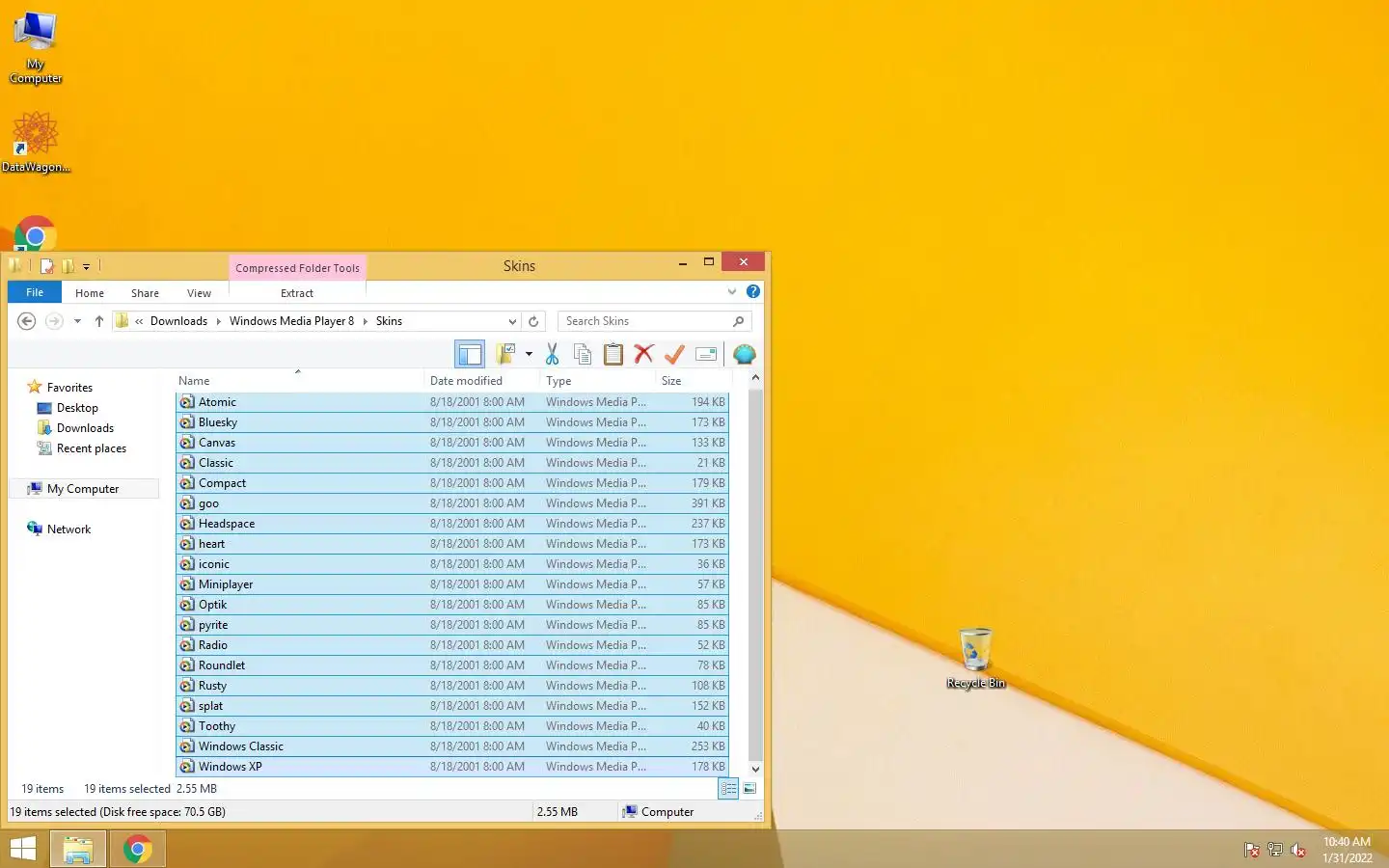Open dropdown arrow beside folder options icon
The image size is (1389, 868).
pos(529,354)
